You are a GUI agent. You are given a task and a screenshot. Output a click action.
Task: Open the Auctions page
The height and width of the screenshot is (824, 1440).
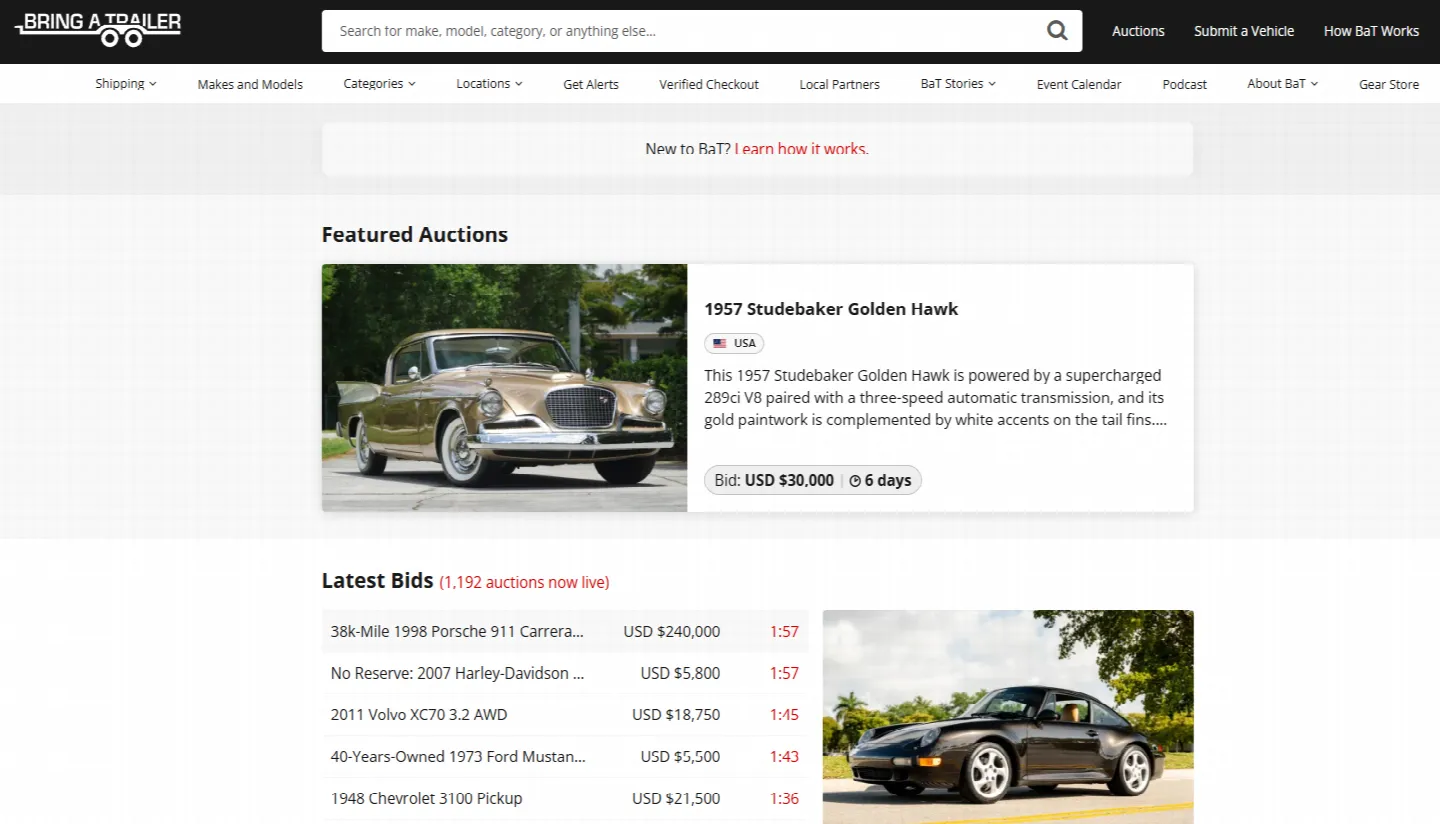pos(1138,31)
